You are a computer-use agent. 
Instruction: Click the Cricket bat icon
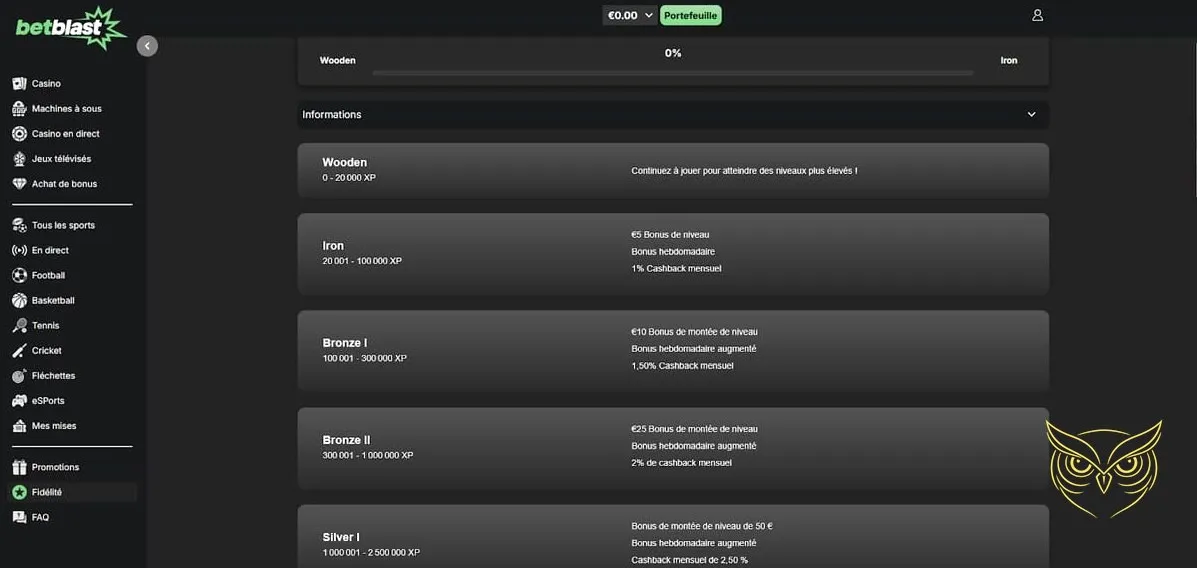click(x=19, y=350)
